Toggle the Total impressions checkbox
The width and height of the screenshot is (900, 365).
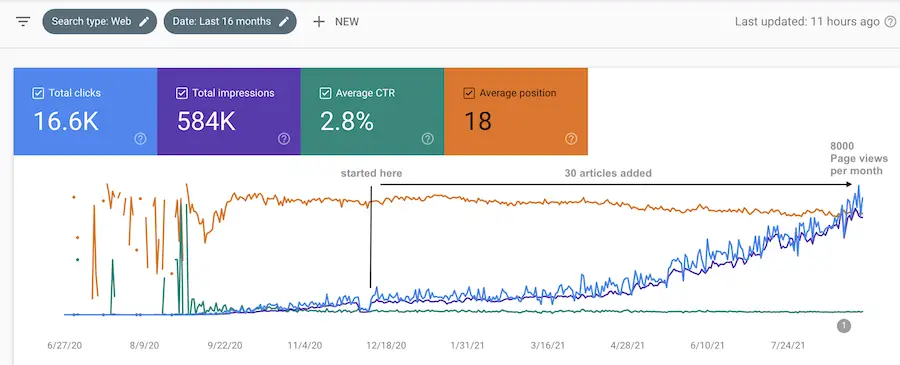(x=181, y=93)
